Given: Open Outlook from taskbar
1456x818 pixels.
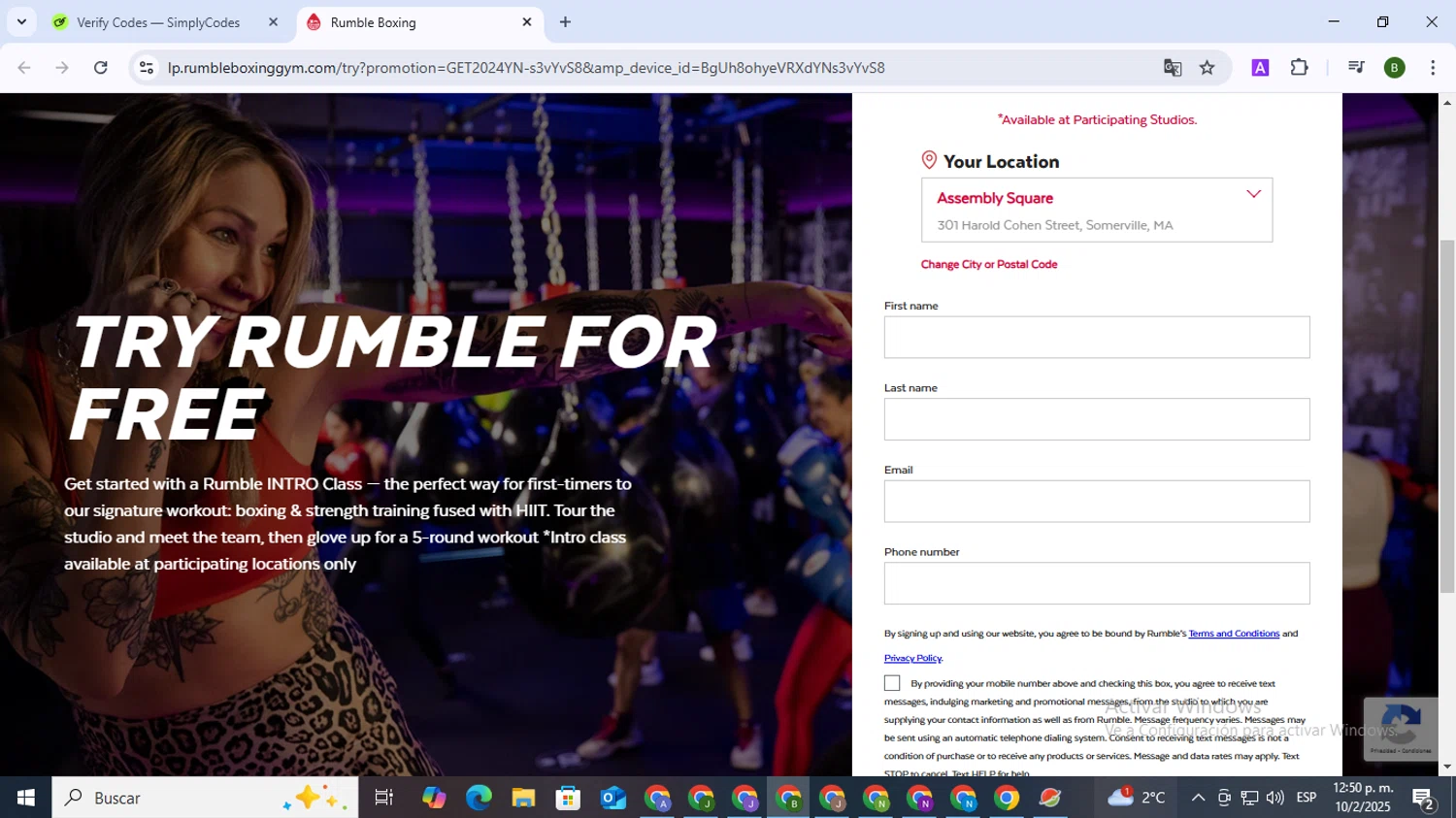Looking at the screenshot, I should (612, 798).
